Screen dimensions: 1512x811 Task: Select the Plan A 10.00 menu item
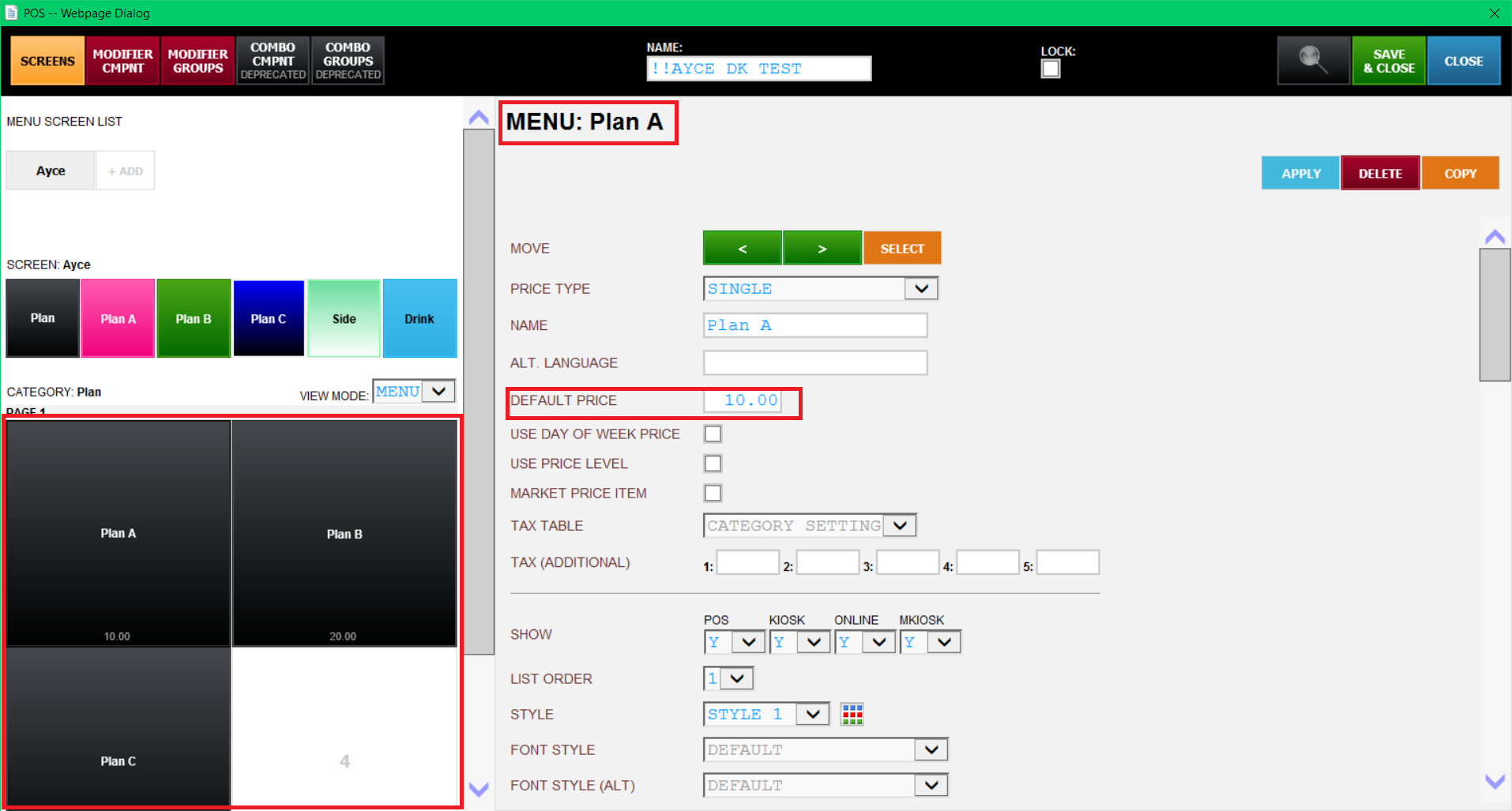[x=118, y=533]
